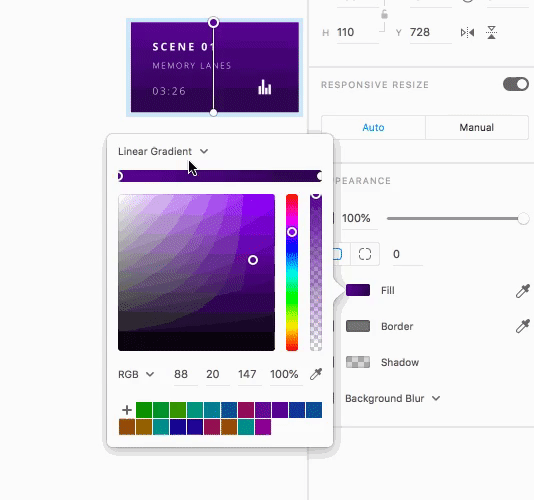534x500 pixels.
Task: Click the 'MEMORY LANES' text on the card
Action: click(x=192, y=66)
